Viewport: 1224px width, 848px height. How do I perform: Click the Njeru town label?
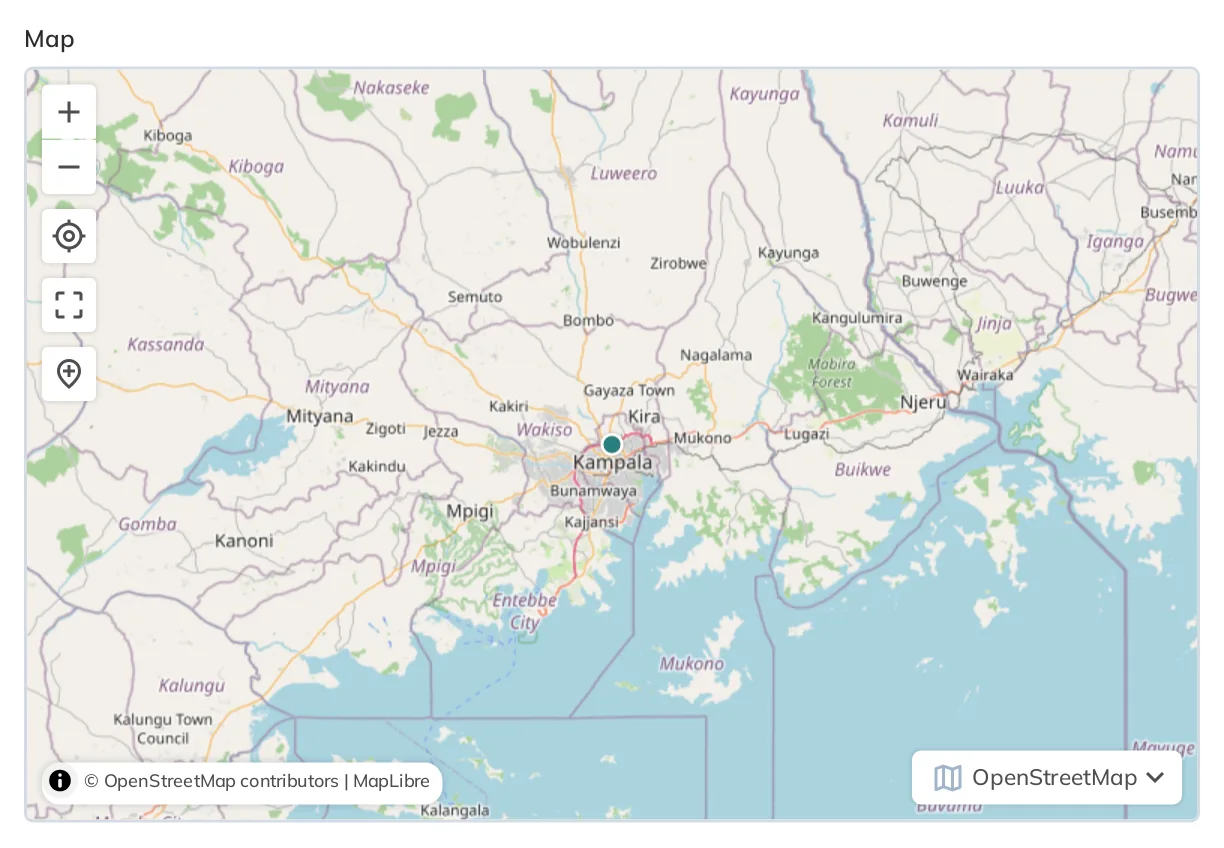pos(923,403)
